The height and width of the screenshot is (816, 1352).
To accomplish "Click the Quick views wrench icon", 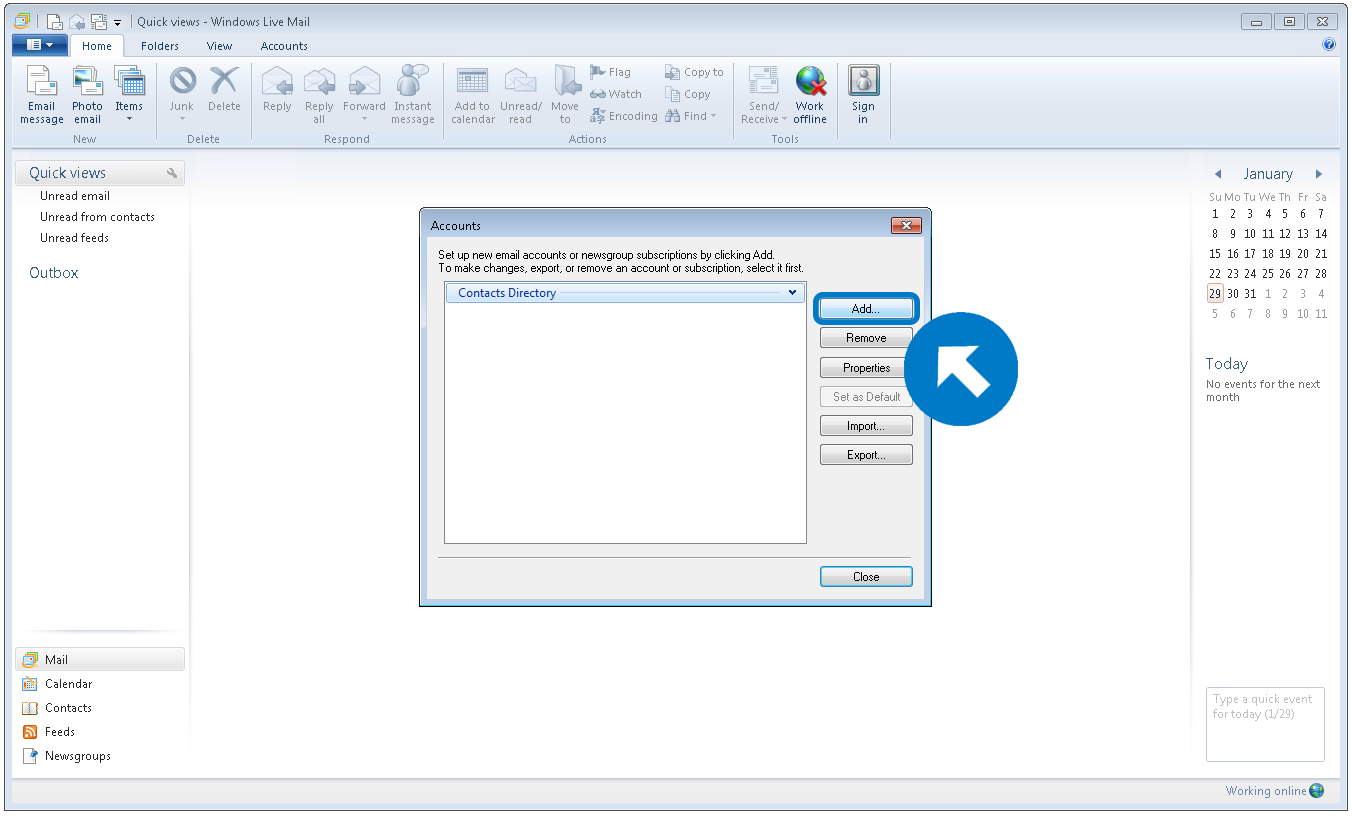I will (x=173, y=173).
